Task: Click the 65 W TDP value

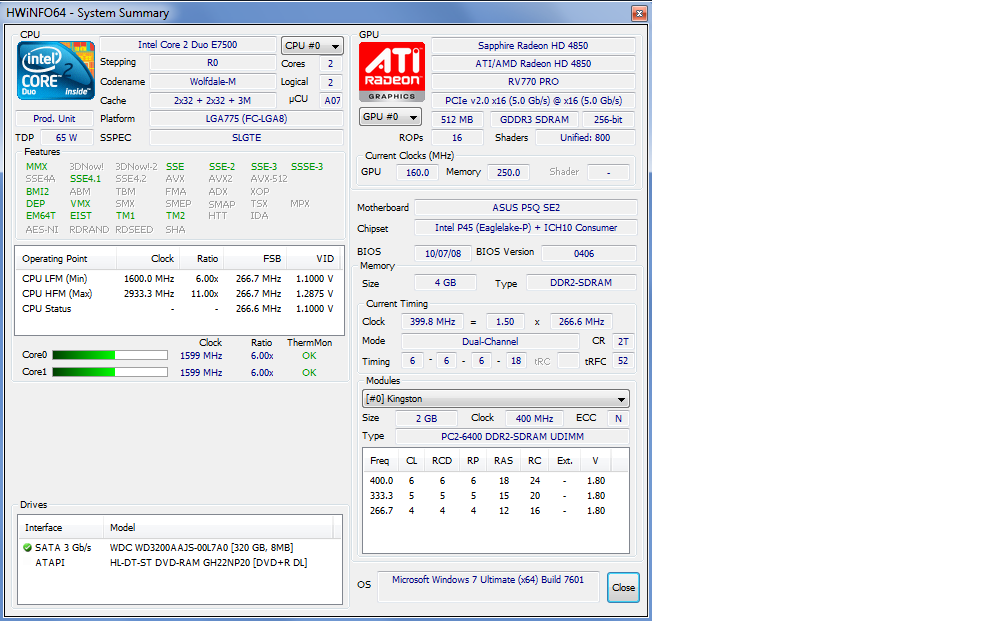Action: (x=66, y=138)
